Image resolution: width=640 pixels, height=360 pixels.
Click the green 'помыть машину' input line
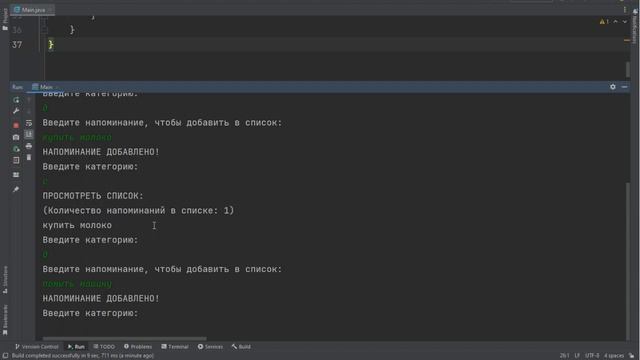pos(77,284)
